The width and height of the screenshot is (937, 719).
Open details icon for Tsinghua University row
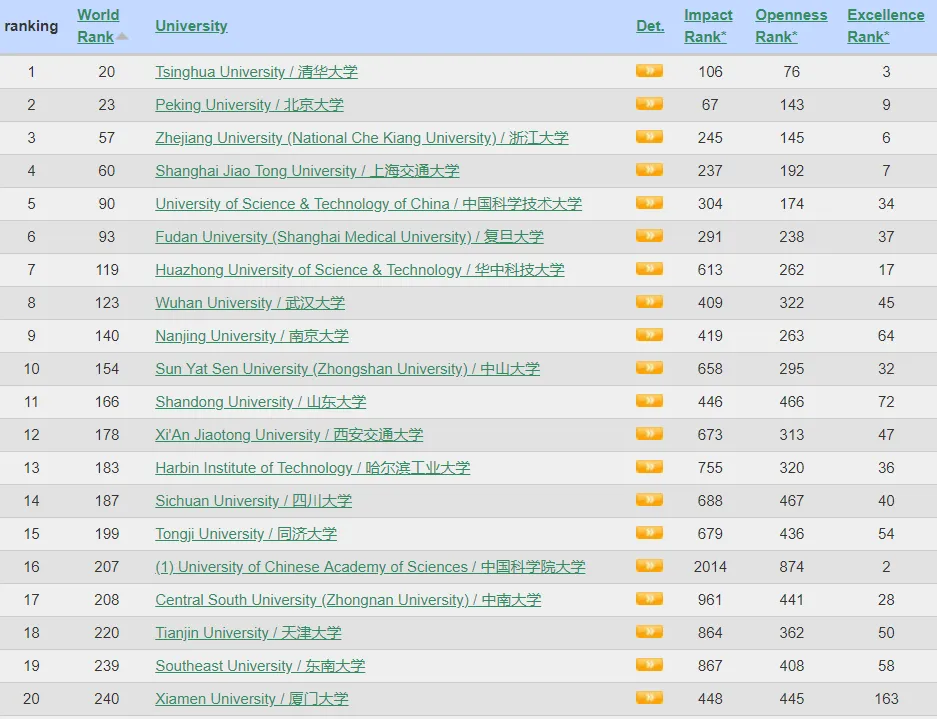(649, 71)
